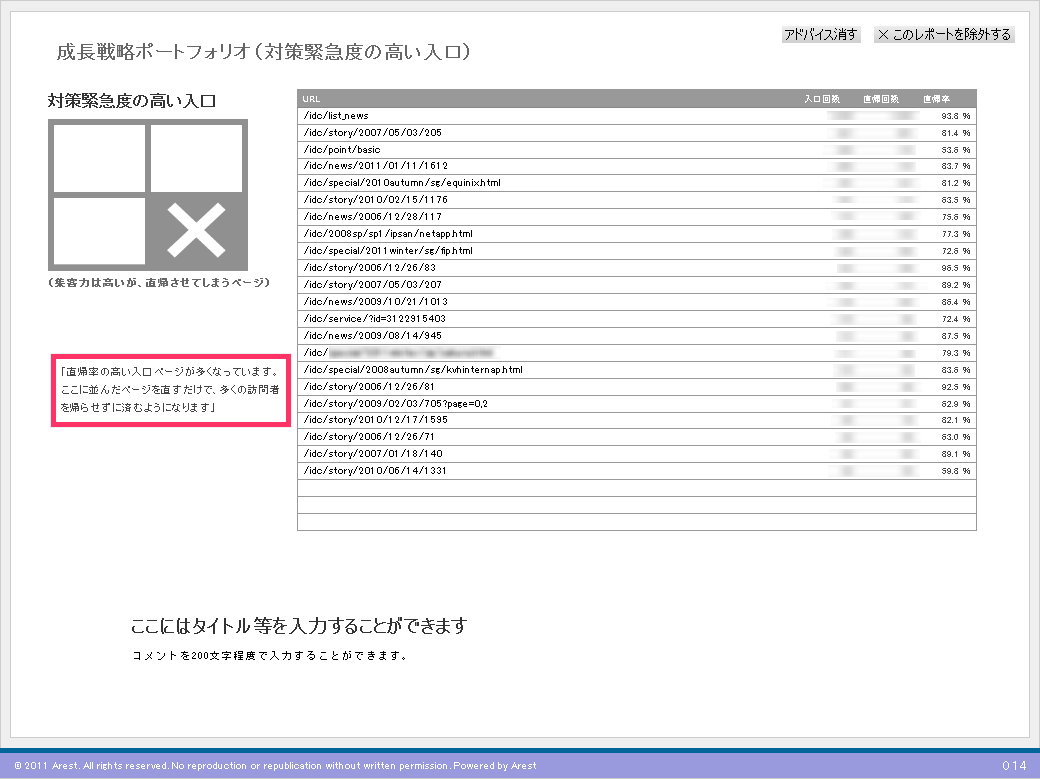The height and width of the screenshot is (779, 1040).
Task: Select the top-left white quadrant of the matrix
Action: [99, 158]
